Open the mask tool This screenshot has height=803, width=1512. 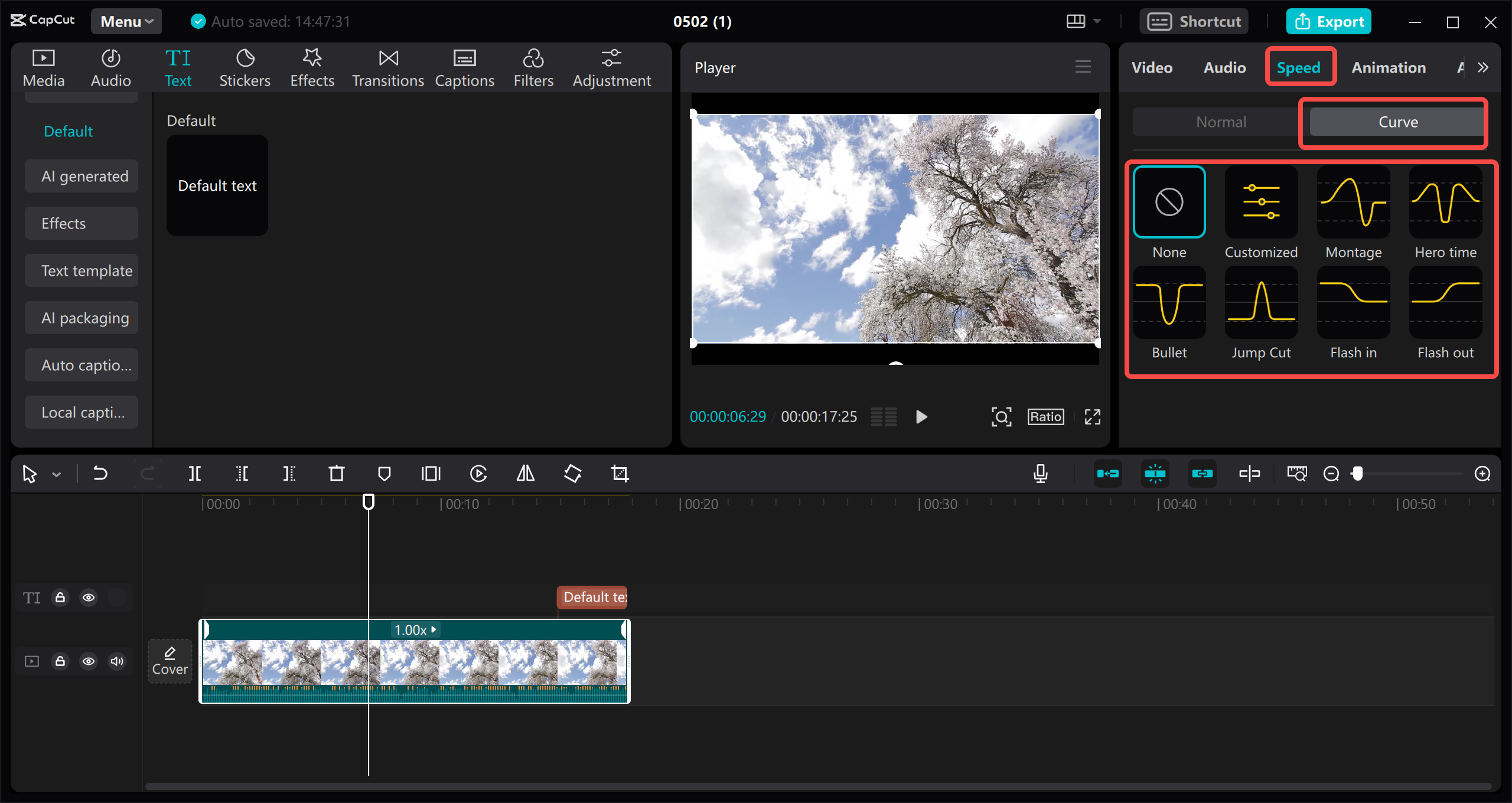tap(384, 473)
